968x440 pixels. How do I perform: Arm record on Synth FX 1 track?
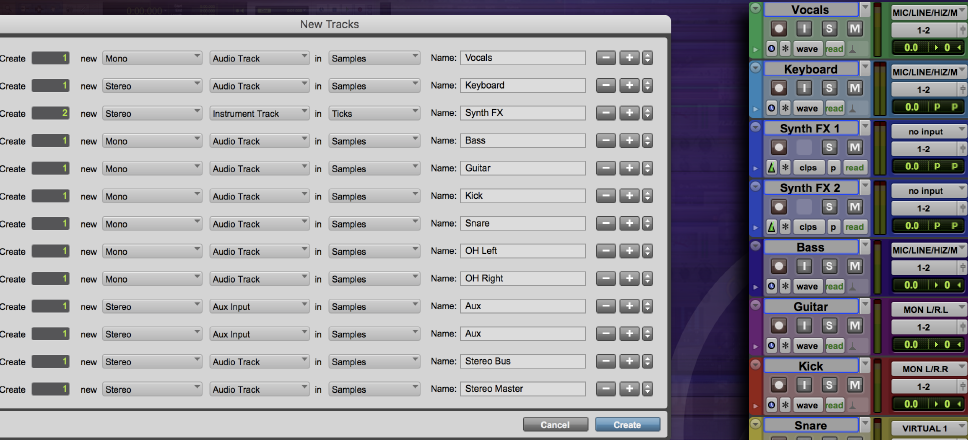pos(779,147)
